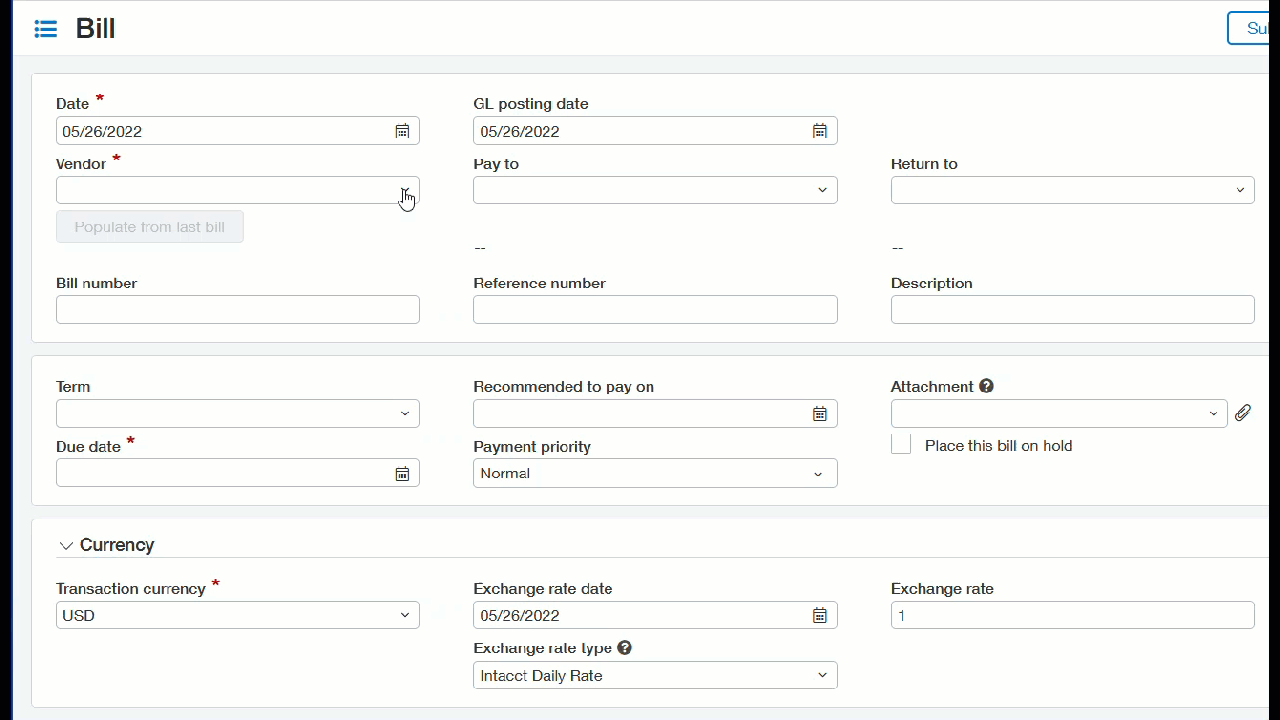
Task: Open the GL posting date calendar picker
Action: (820, 130)
